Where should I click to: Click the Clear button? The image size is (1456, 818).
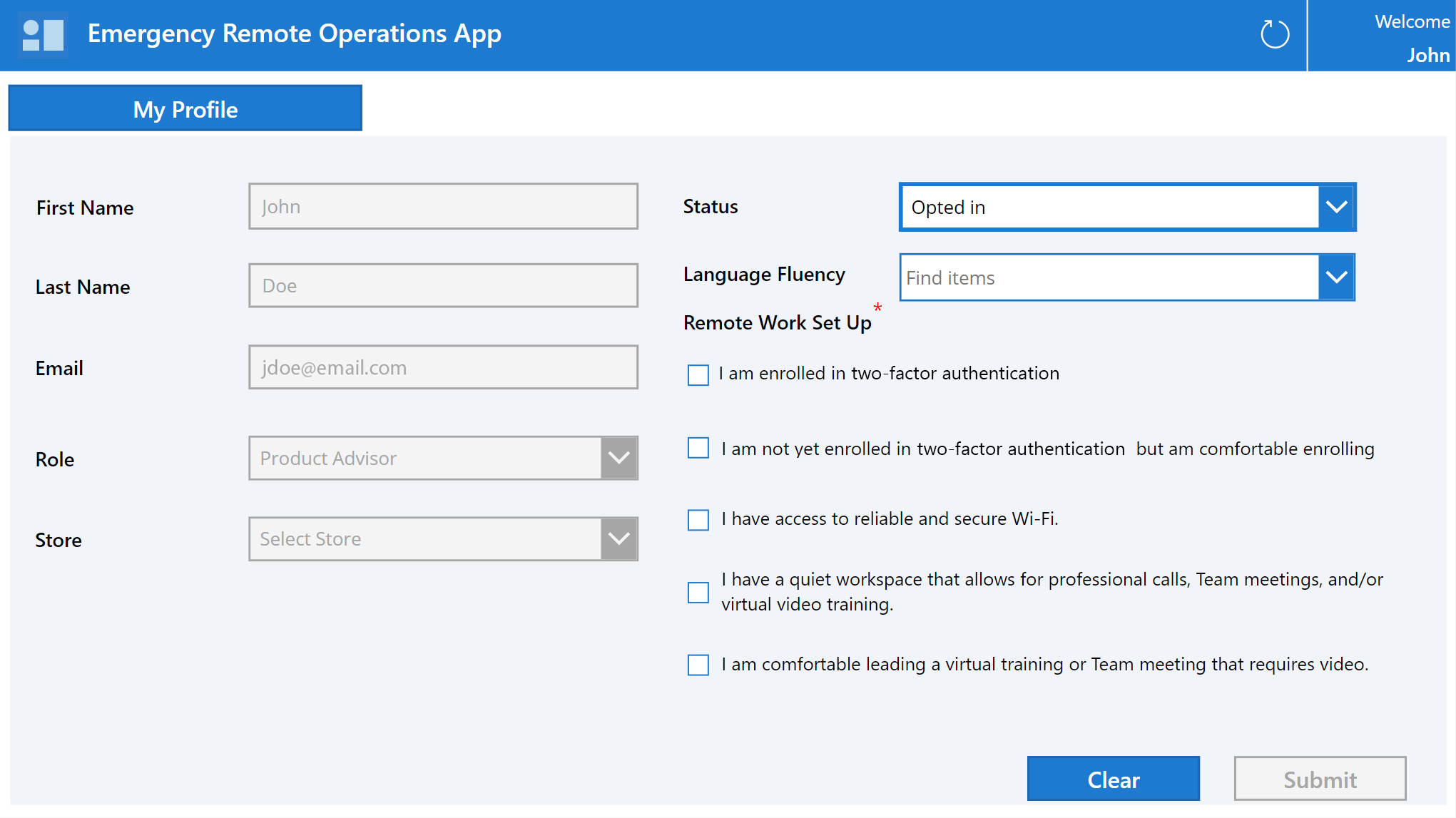tap(1113, 779)
